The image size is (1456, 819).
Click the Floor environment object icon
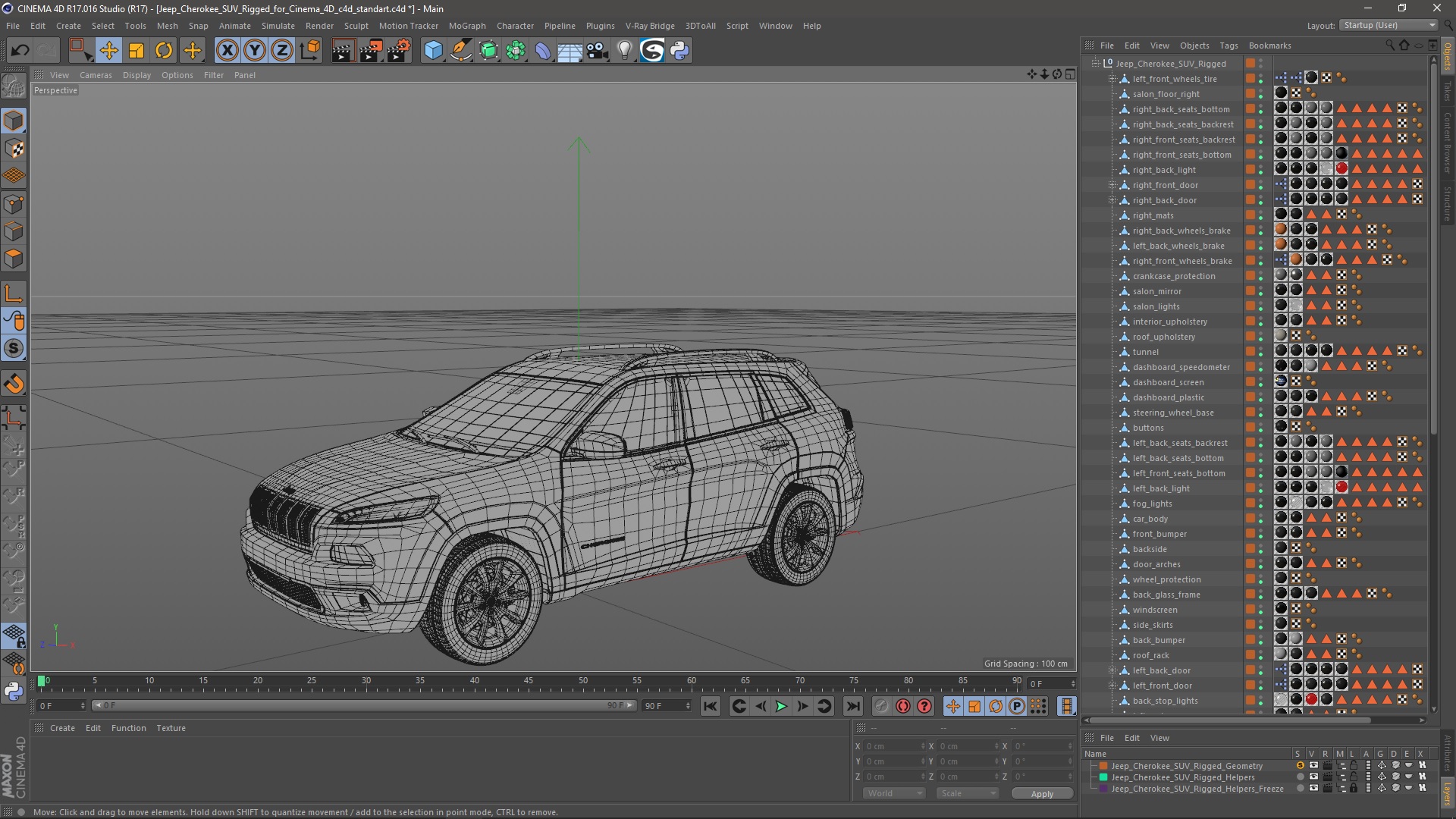click(570, 51)
